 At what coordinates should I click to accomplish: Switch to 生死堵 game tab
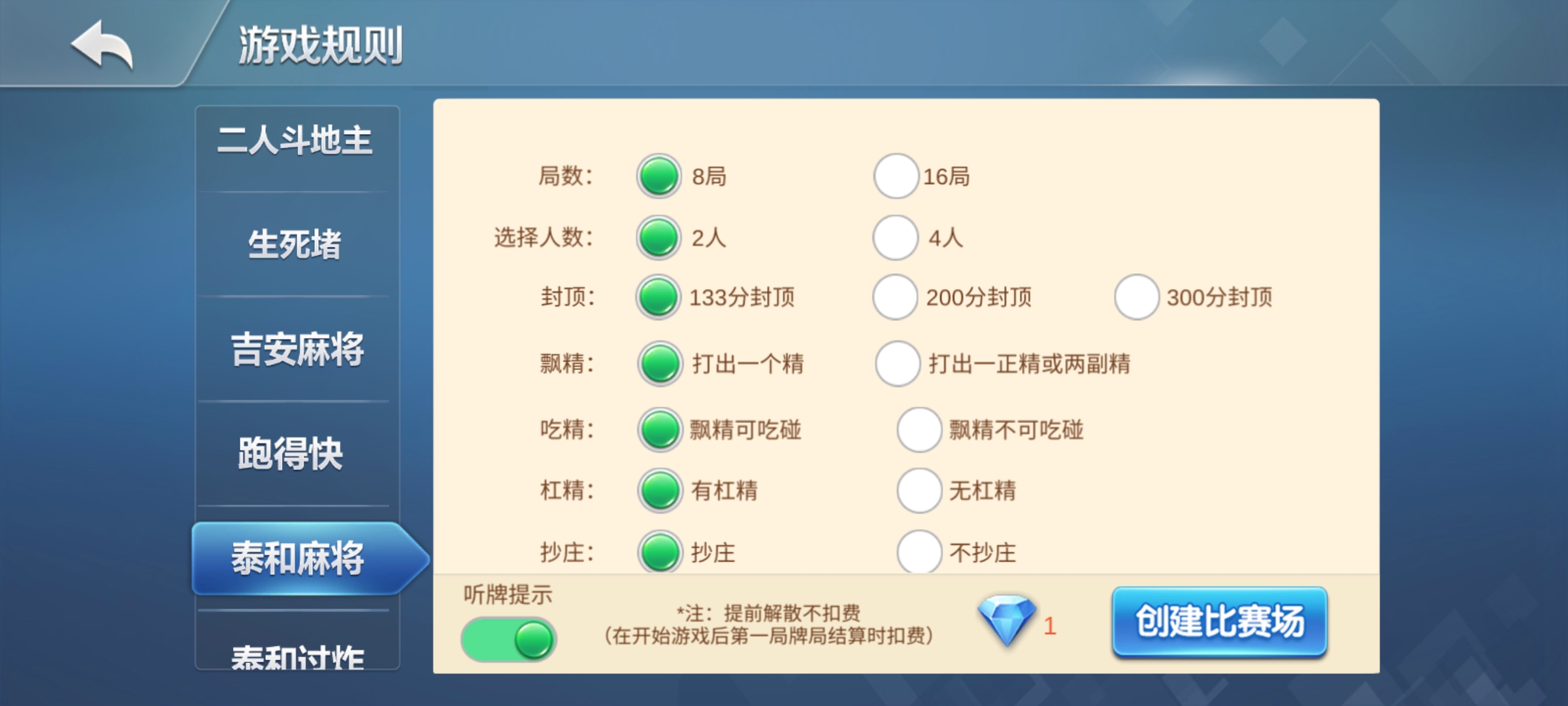pos(295,244)
